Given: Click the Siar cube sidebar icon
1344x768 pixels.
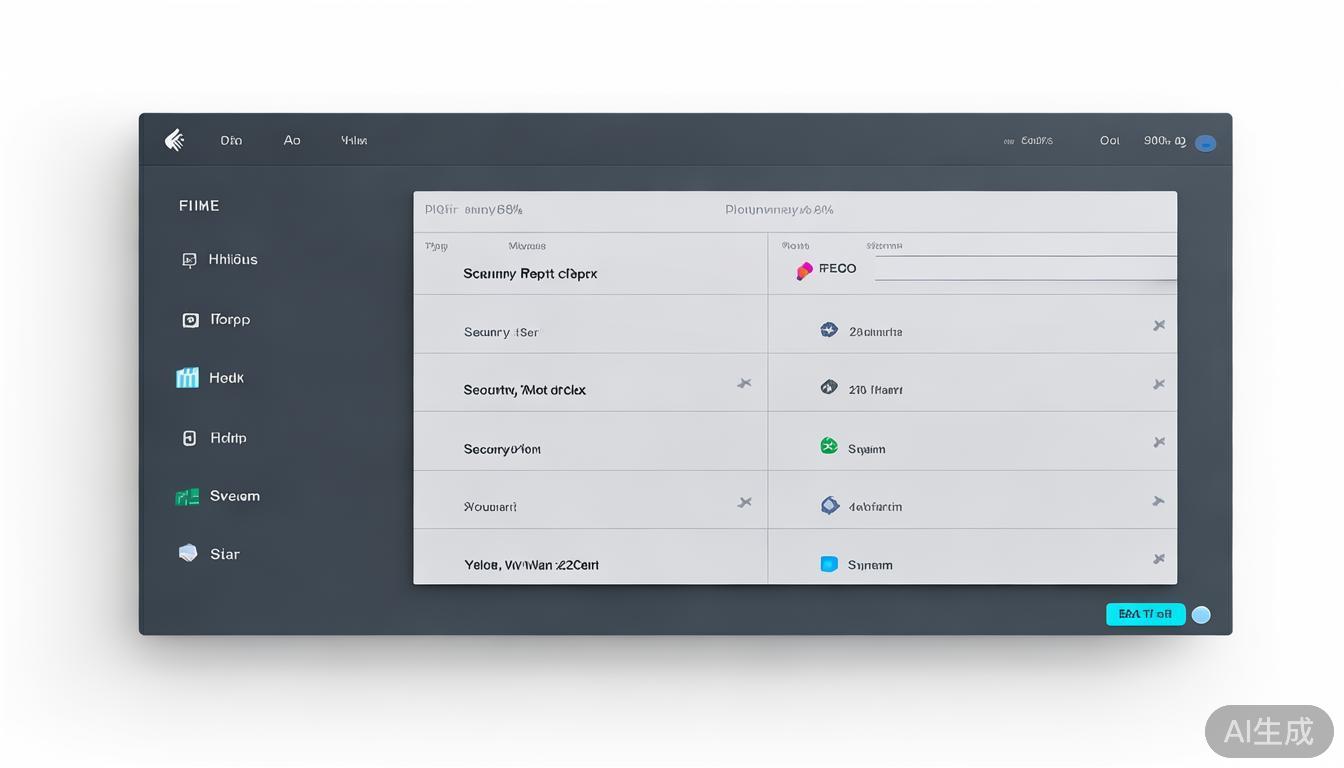Looking at the screenshot, I should [x=188, y=553].
